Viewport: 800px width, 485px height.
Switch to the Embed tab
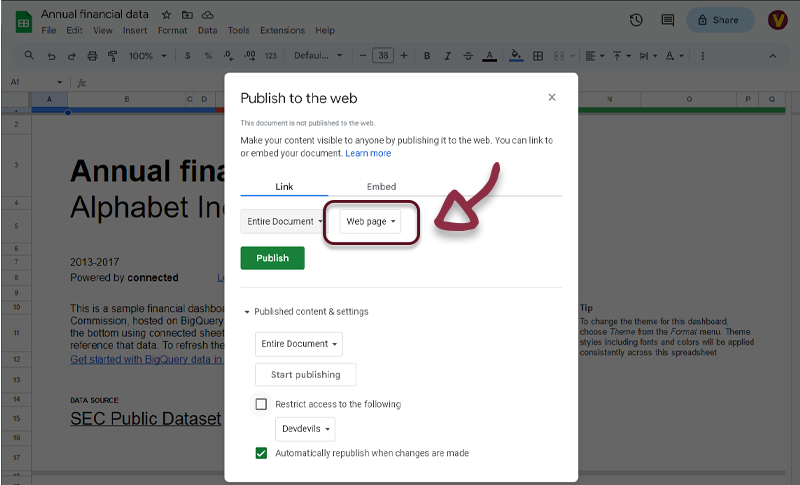click(381, 187)
